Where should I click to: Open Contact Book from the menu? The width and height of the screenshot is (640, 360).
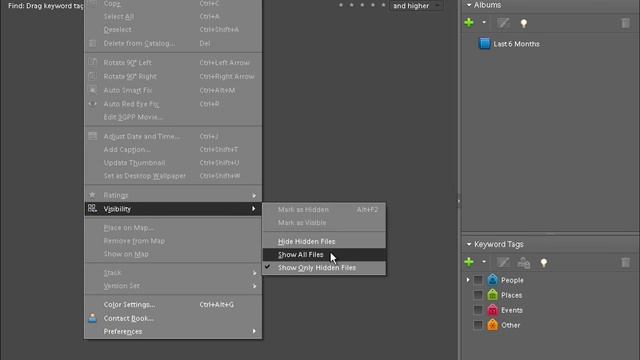coord(173,318)
